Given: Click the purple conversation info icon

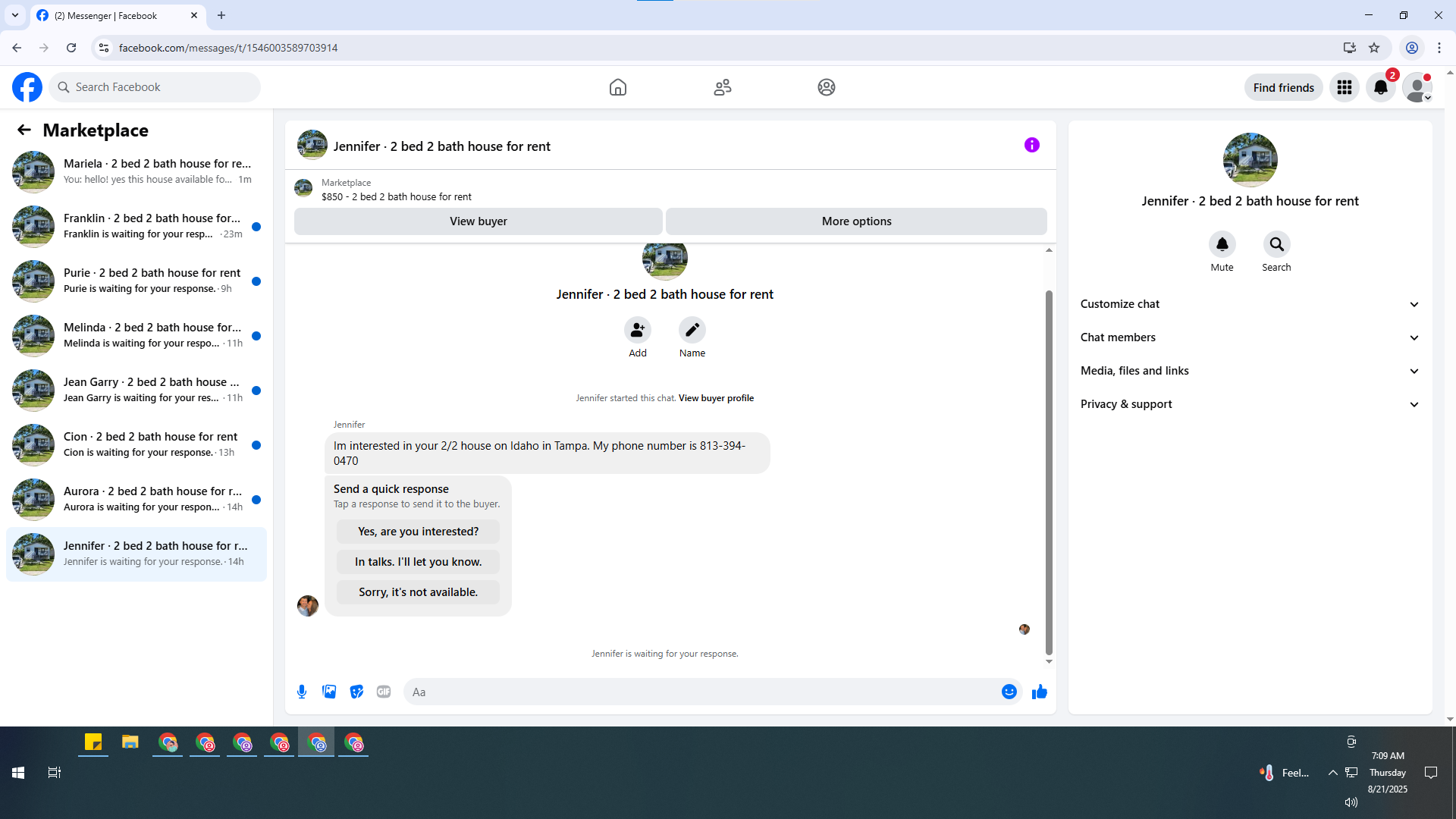Looking at the screenshot, I should click(1031, 145).
